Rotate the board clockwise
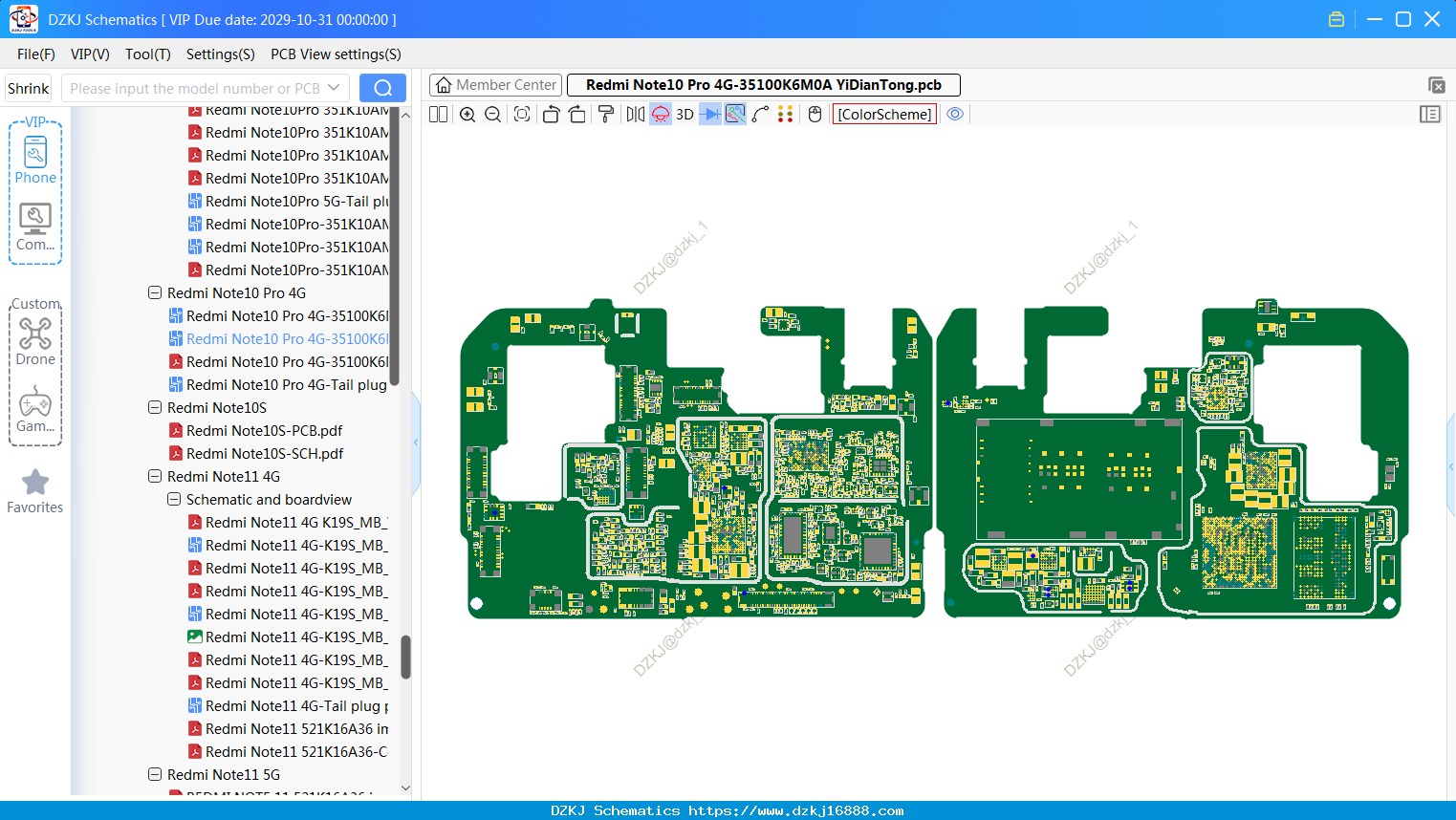Screen dimensions: 1456x820 click(577, 115)
